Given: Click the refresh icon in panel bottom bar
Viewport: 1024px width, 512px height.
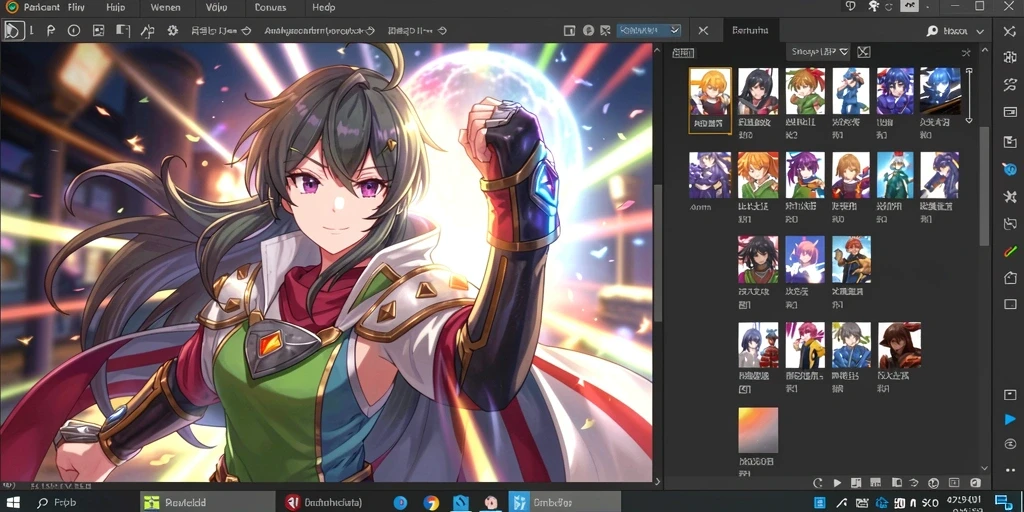Looking at the screenshot, I should [817, 483].
